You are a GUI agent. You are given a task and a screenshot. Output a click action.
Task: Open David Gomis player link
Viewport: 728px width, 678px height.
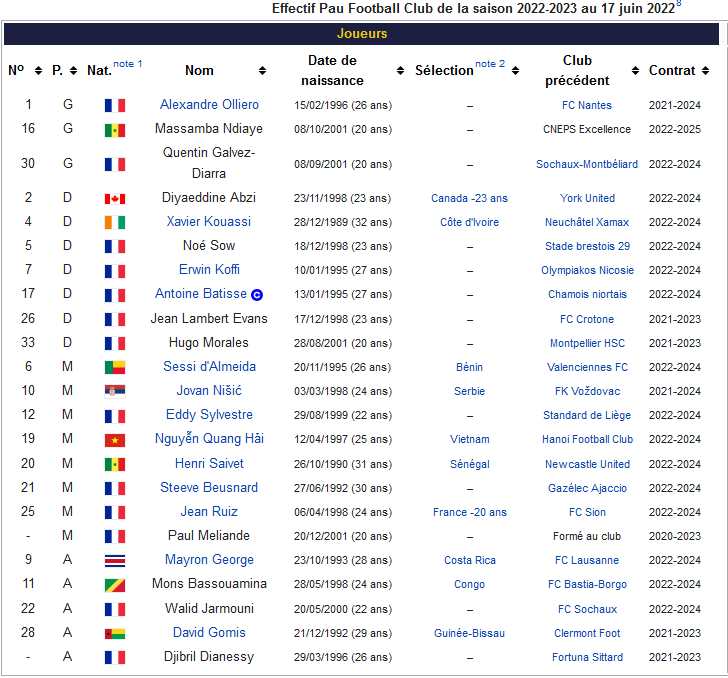pos(209,632)
